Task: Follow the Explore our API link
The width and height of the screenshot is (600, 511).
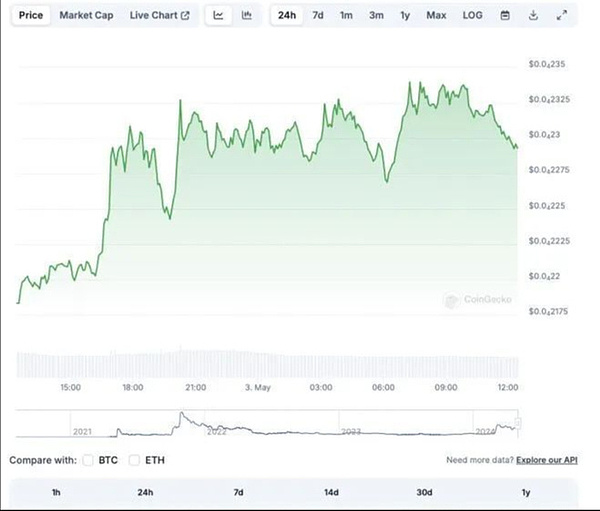Action: (x=545, y=460)
